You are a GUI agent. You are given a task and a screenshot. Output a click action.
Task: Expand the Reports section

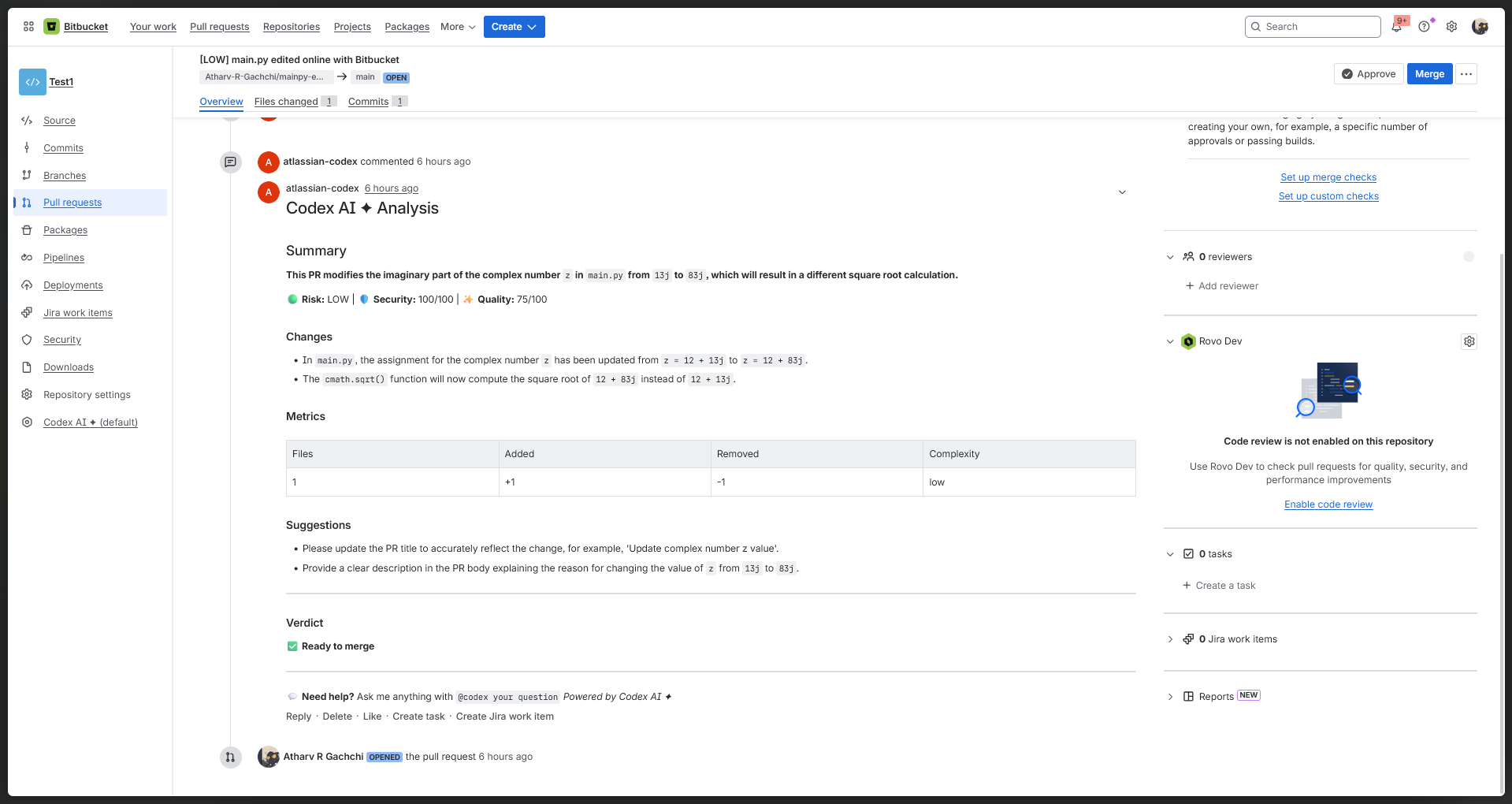pos(1170,697)
